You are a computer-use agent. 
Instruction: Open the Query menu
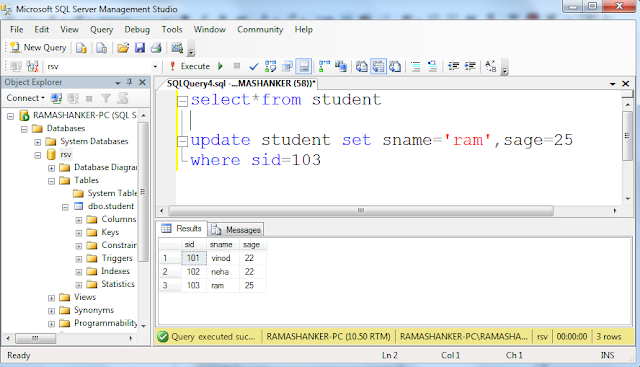tap(102, 29)
